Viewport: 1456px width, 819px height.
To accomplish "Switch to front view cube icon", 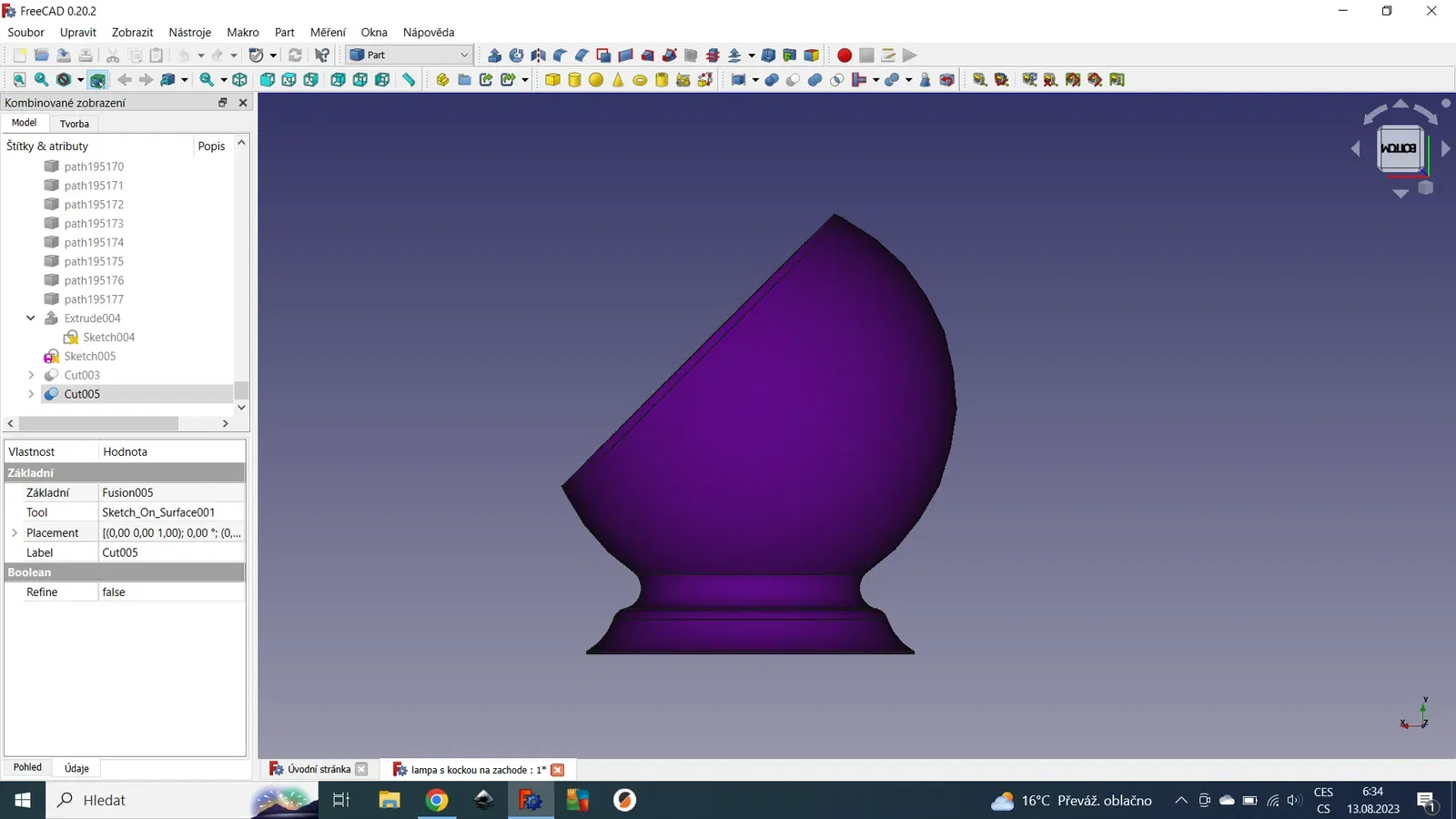I will click(268, 80).
